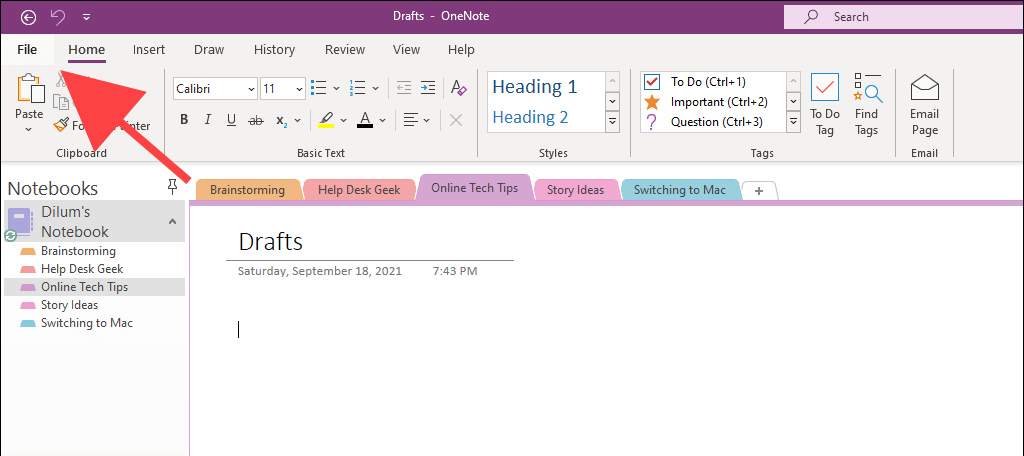This screenshot has height=456, width=1024.
Task: Toggle Underline formatting
Action: [231, 120]
